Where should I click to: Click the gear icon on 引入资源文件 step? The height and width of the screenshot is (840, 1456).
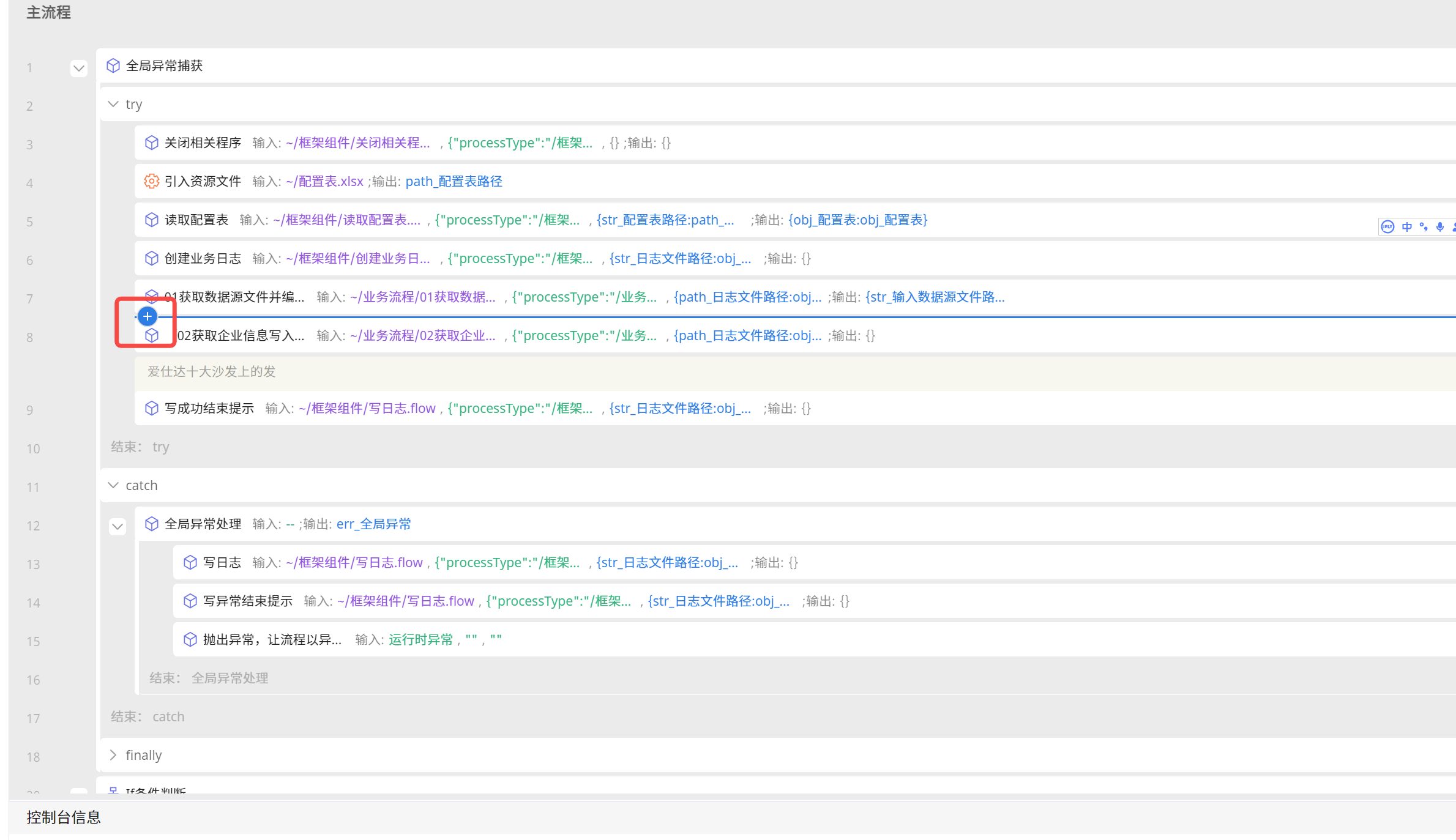click(x=151, y=181)
